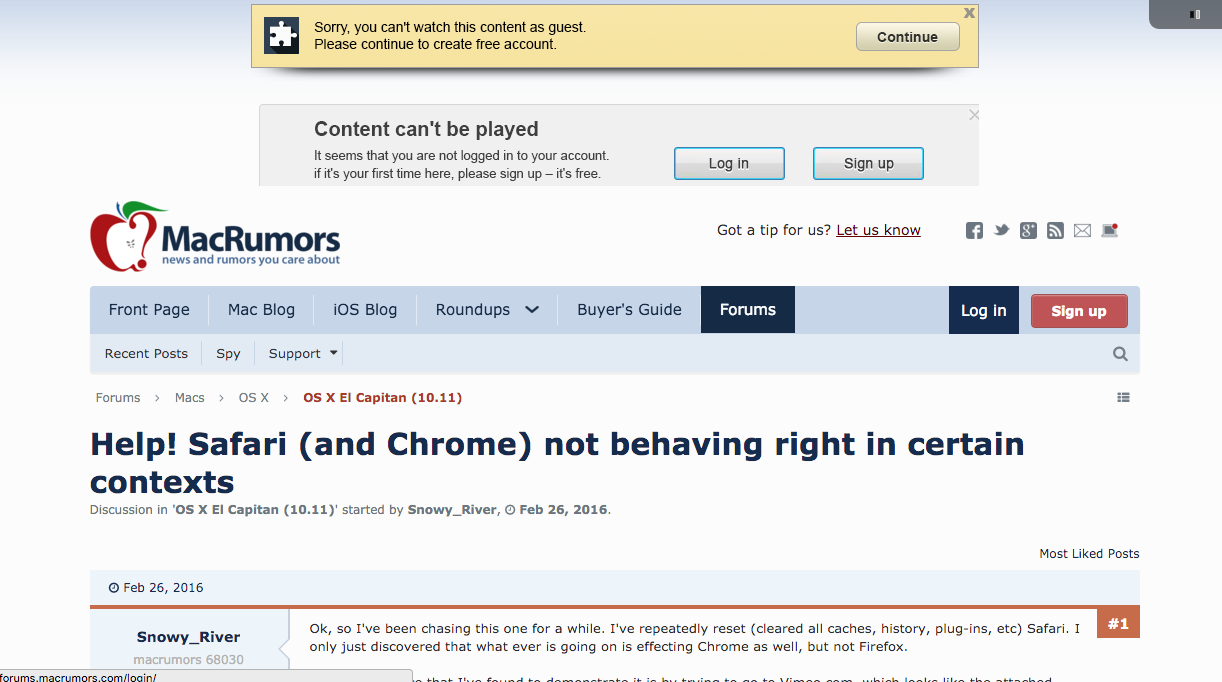The height and width of the screenshot is (682, 1222).
Task: Open 'OS X El Capitan (10.11)' link under title
Action: pyautogui.click(x=254, y=510)
